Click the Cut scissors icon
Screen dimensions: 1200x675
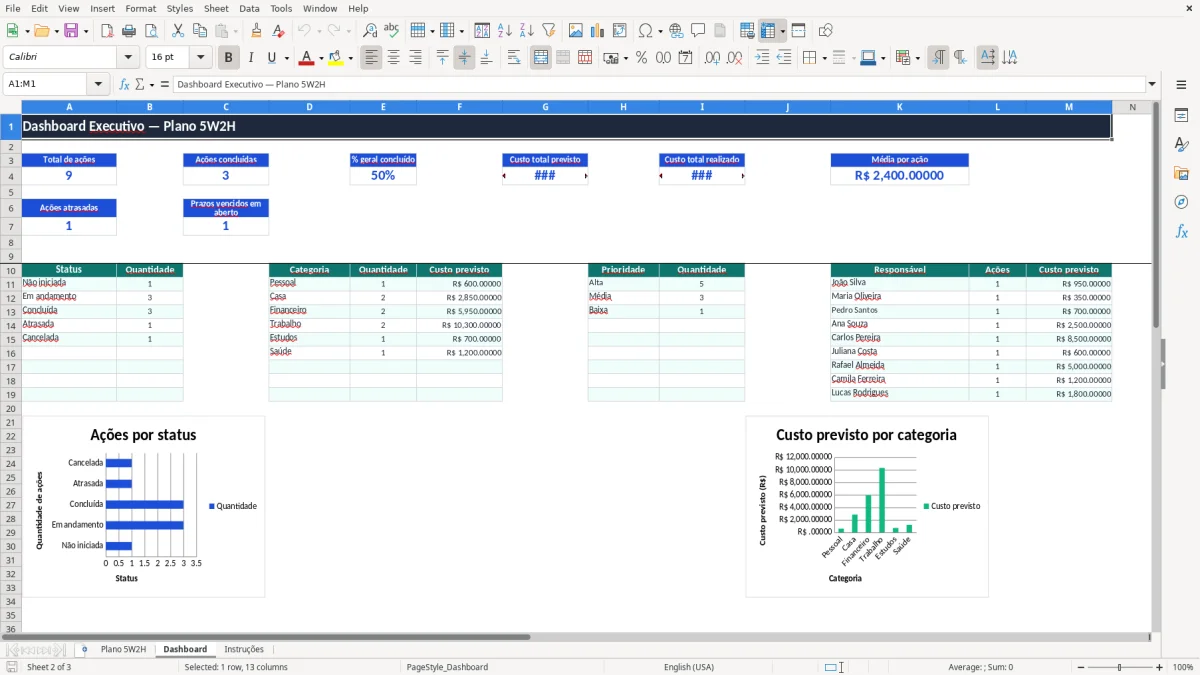pos(178,31)
